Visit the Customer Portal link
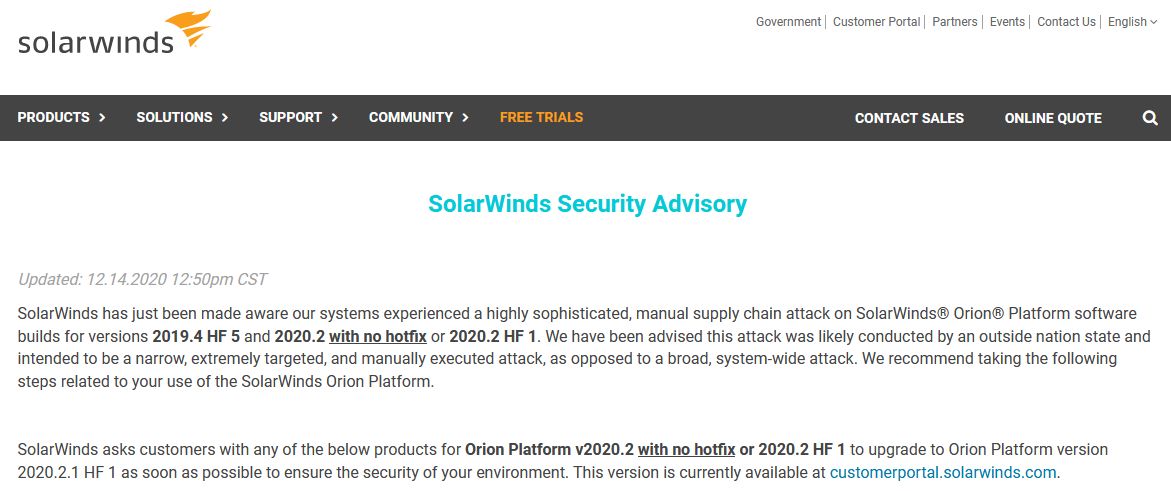The height and width of the screenshot is (491, 1171). [876, 22]
